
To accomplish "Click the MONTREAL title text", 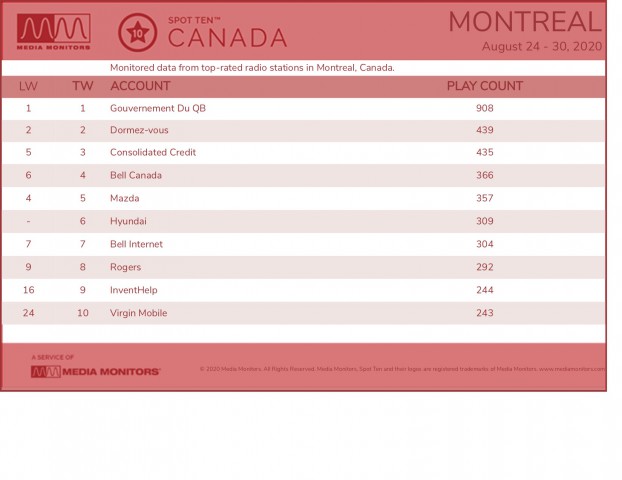I will tap(525, 22).
